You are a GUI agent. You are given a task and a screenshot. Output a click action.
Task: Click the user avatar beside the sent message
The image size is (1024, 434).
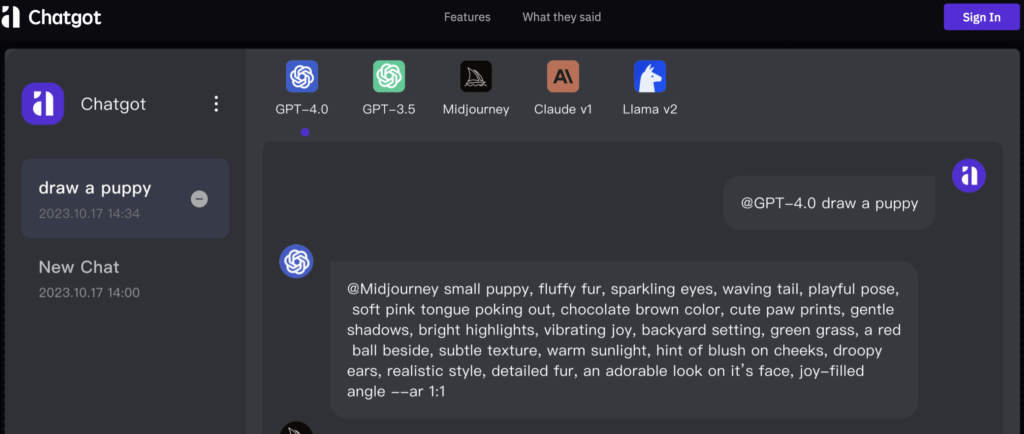pyautogui.click(x=968, y=176)
